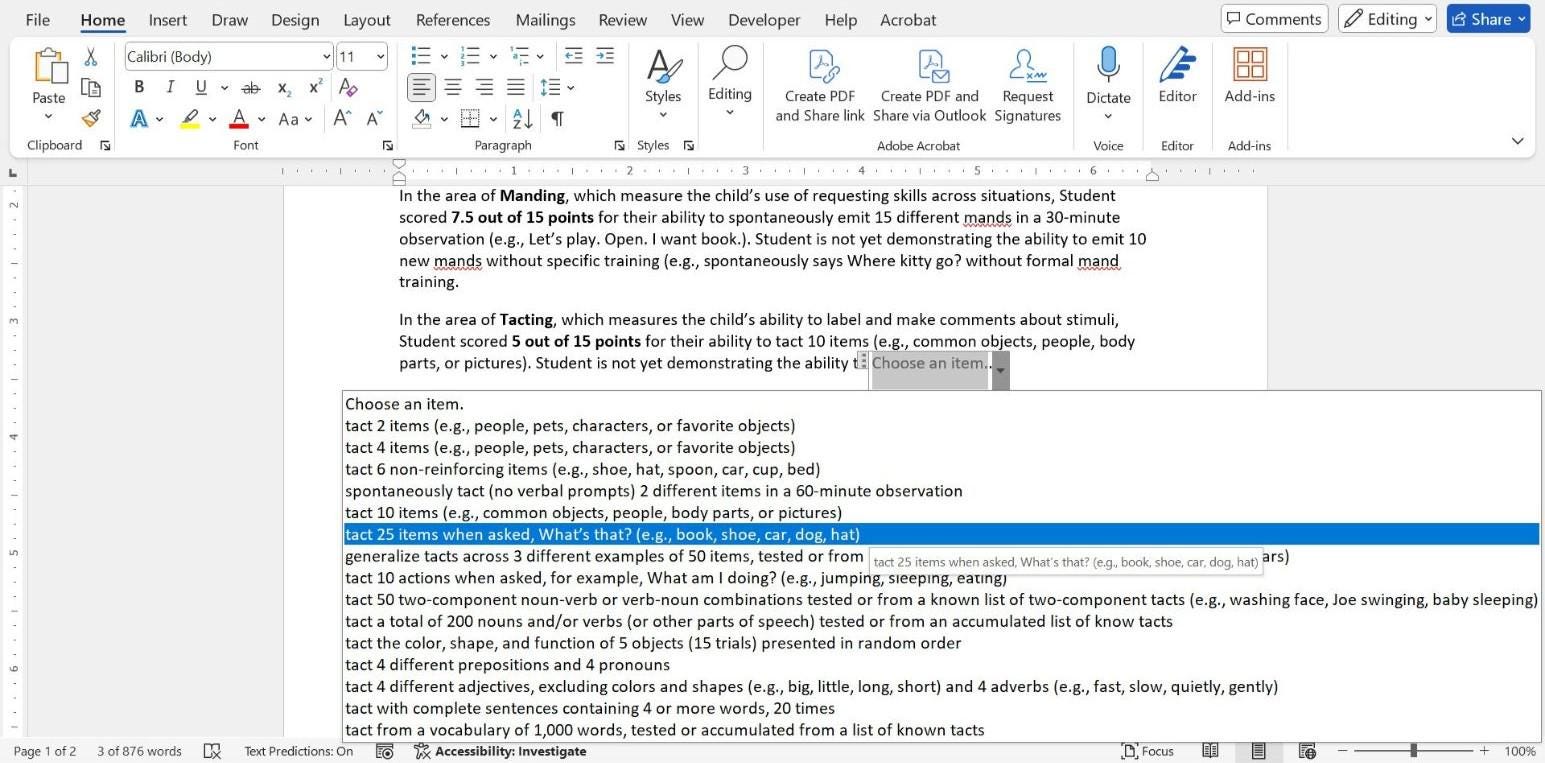
Task: Toggle Bold formatting
Action: pos(139,87)
